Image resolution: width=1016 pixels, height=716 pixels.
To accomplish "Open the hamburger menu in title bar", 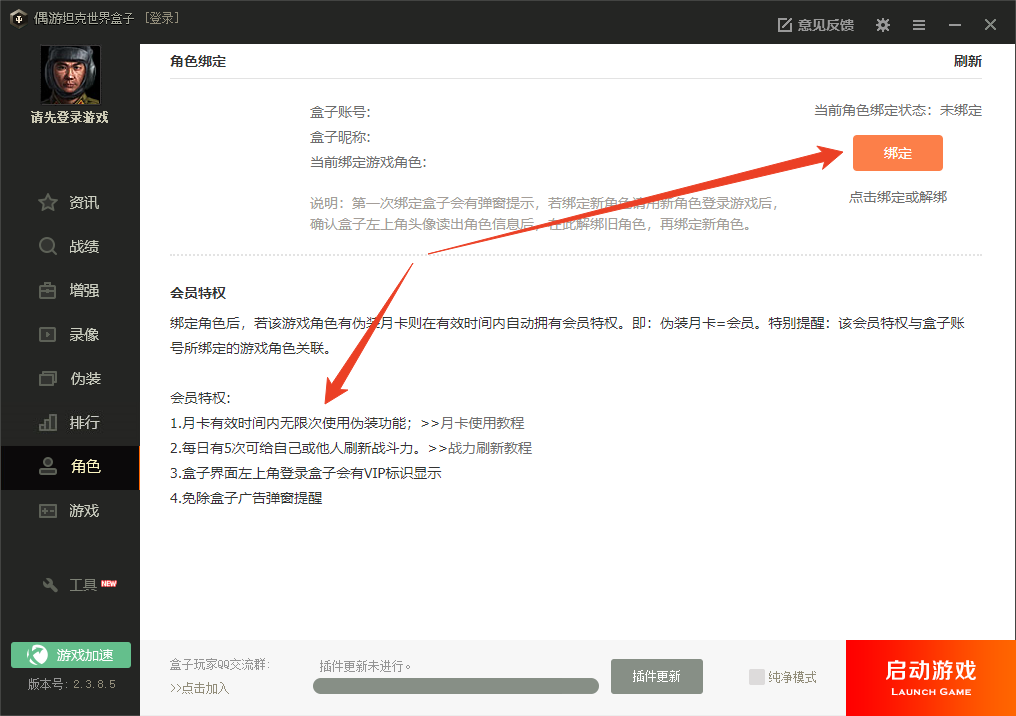I will pos(919,25).
